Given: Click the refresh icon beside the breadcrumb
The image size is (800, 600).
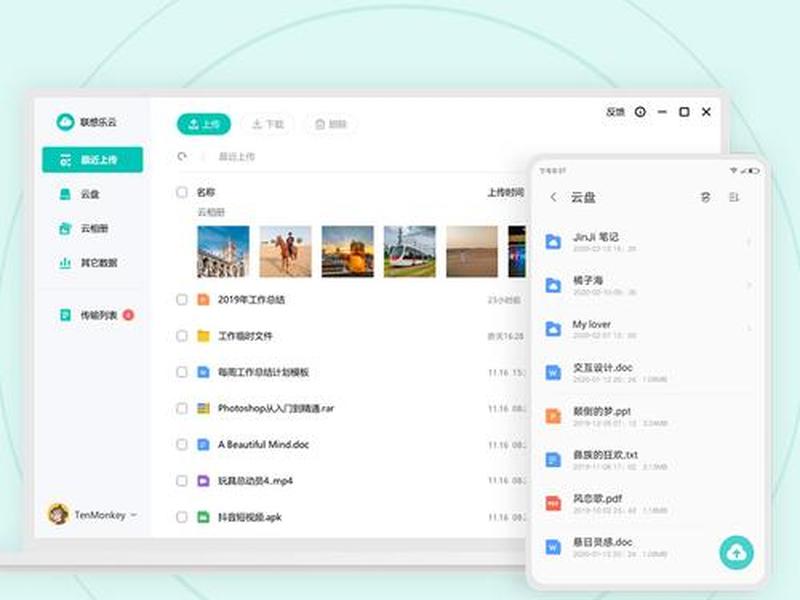Looking at the screenshot, I should 182,156.
